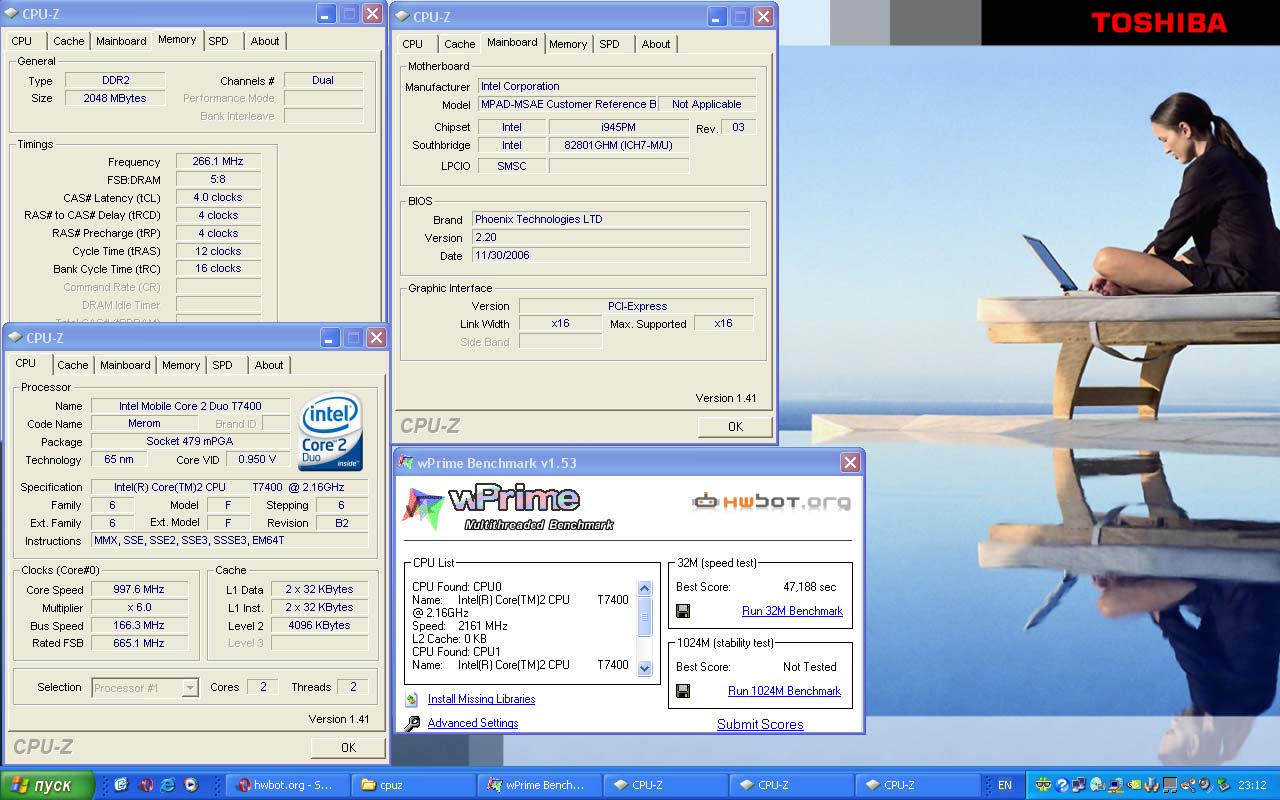Viewport: 1280px width, 800px height.
Task: Click the disc media tray icon
Action: pyautogui.click(x=1097, y=785)
